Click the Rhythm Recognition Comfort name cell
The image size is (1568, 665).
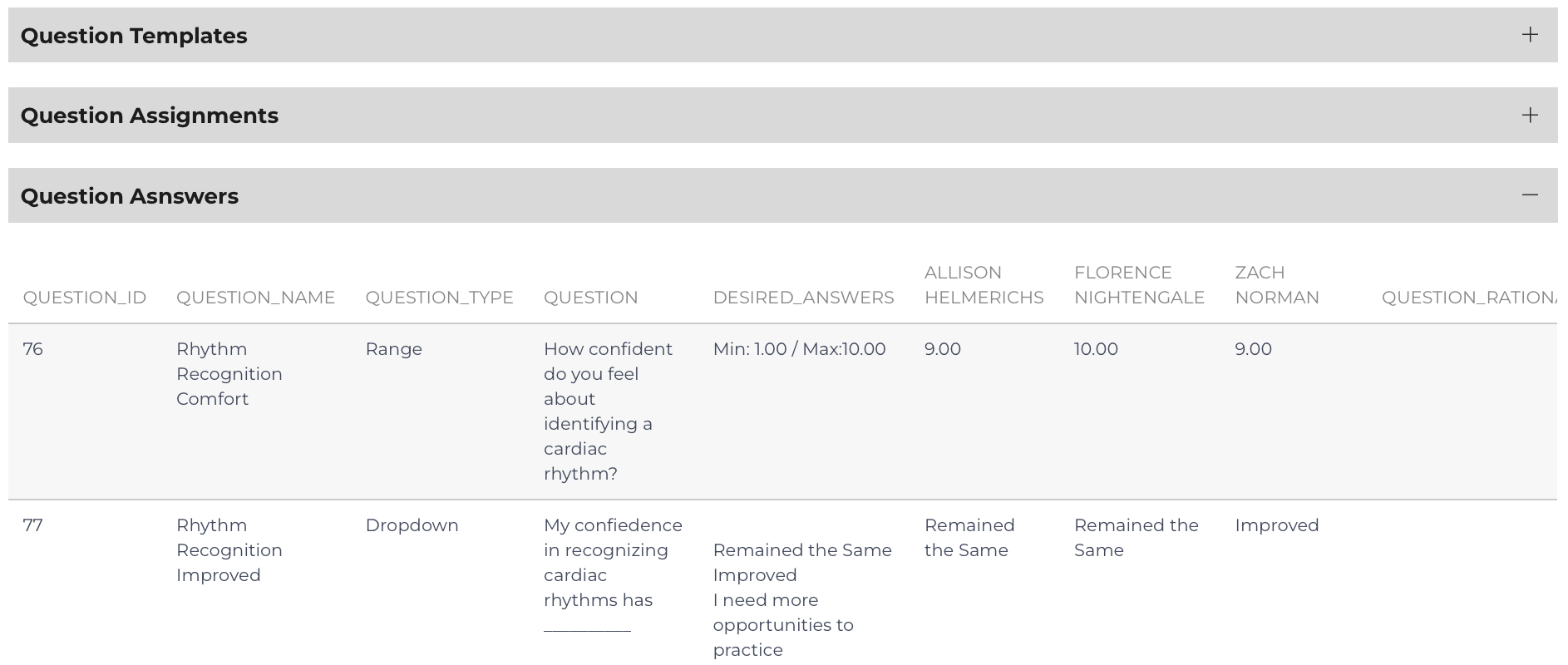point(229,374)
